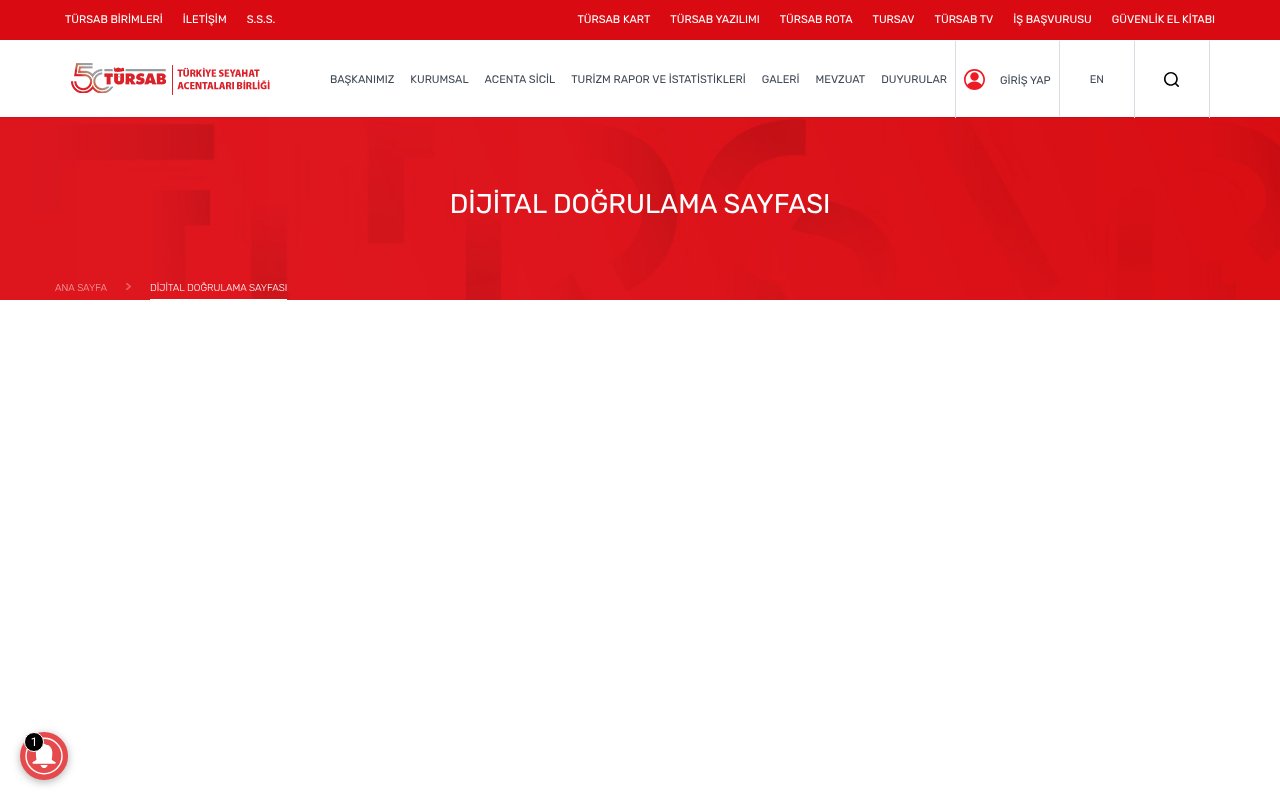Visit the S.S.S. page

pos(261,19)
